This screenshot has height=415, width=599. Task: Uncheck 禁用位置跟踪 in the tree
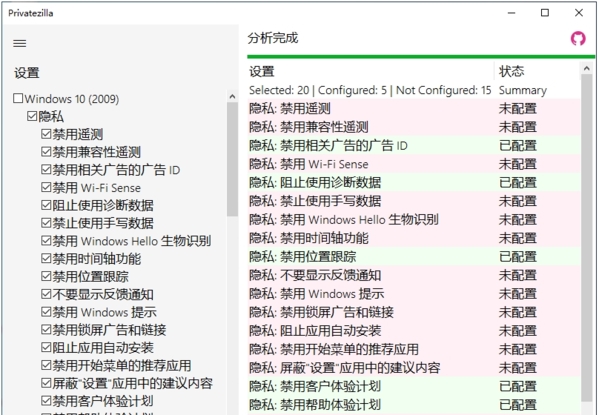[x=46, y=276]
